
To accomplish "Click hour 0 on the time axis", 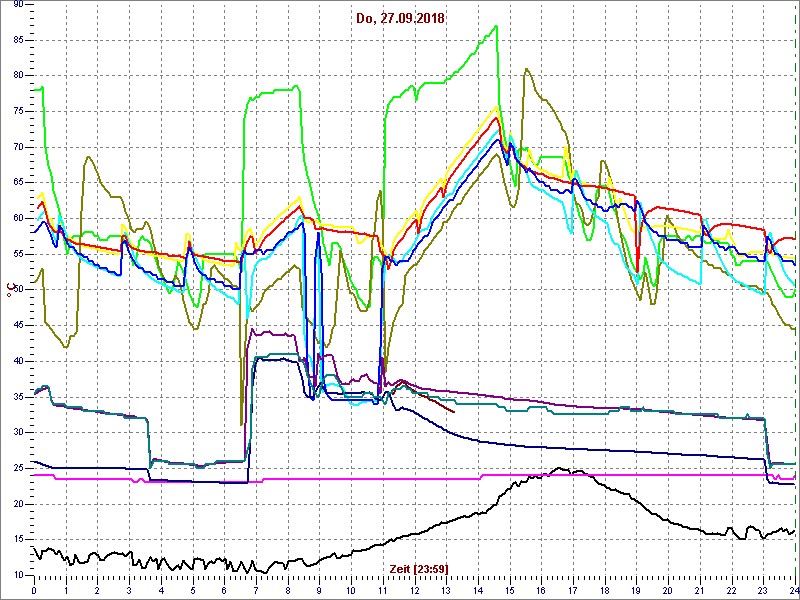I will [x=34, y=590].
